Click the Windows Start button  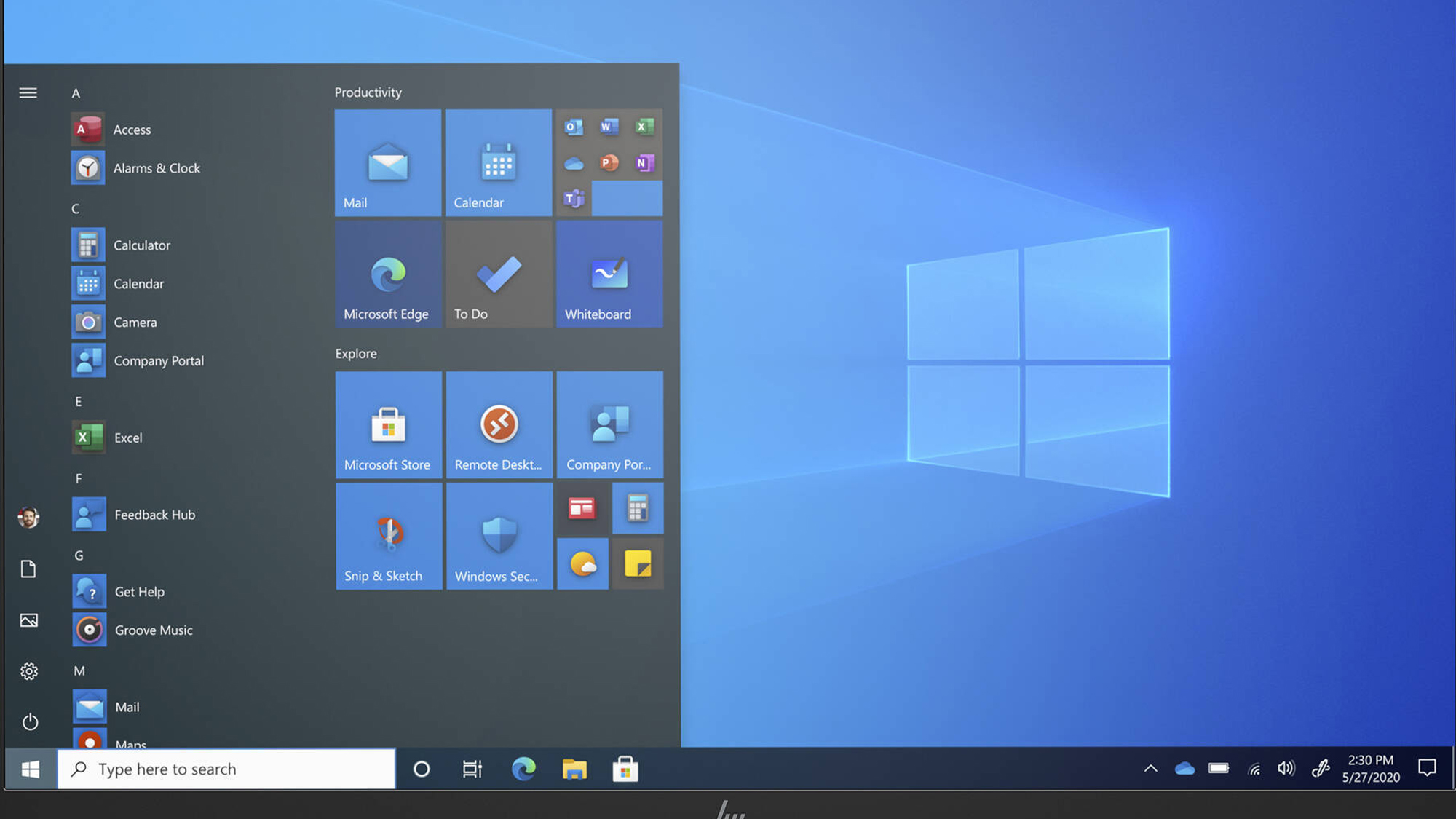coord(31,769)
